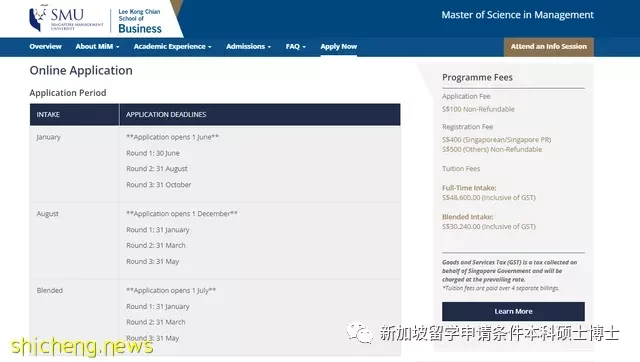Click the "Application opens 1 June" text
This screenshot has height=362, width=640.
pos(172,137)
